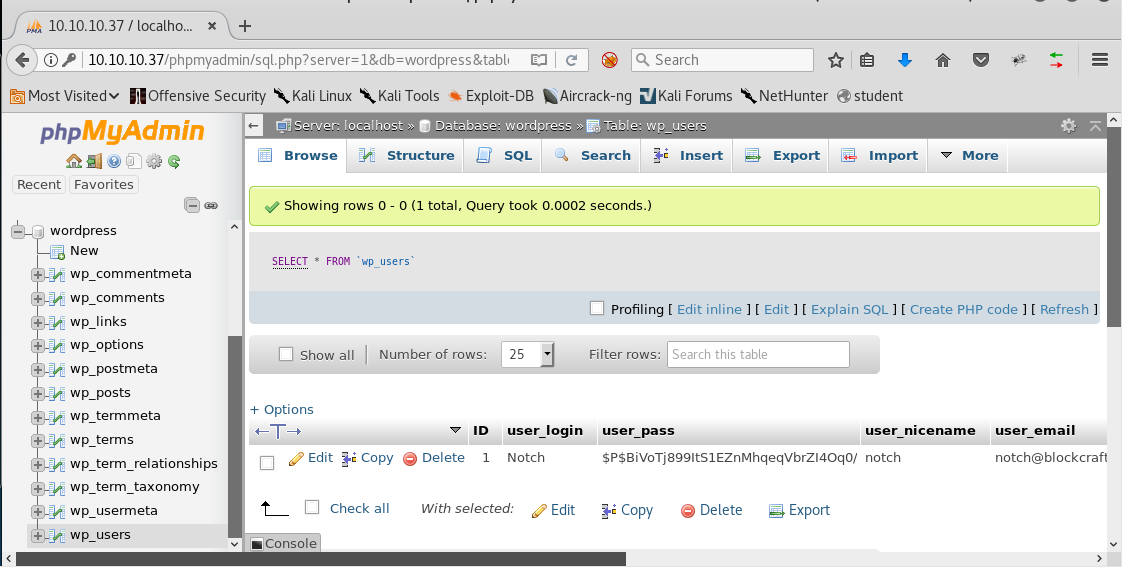
Task: Check the Show all checkbox
Action: (286, 354)
